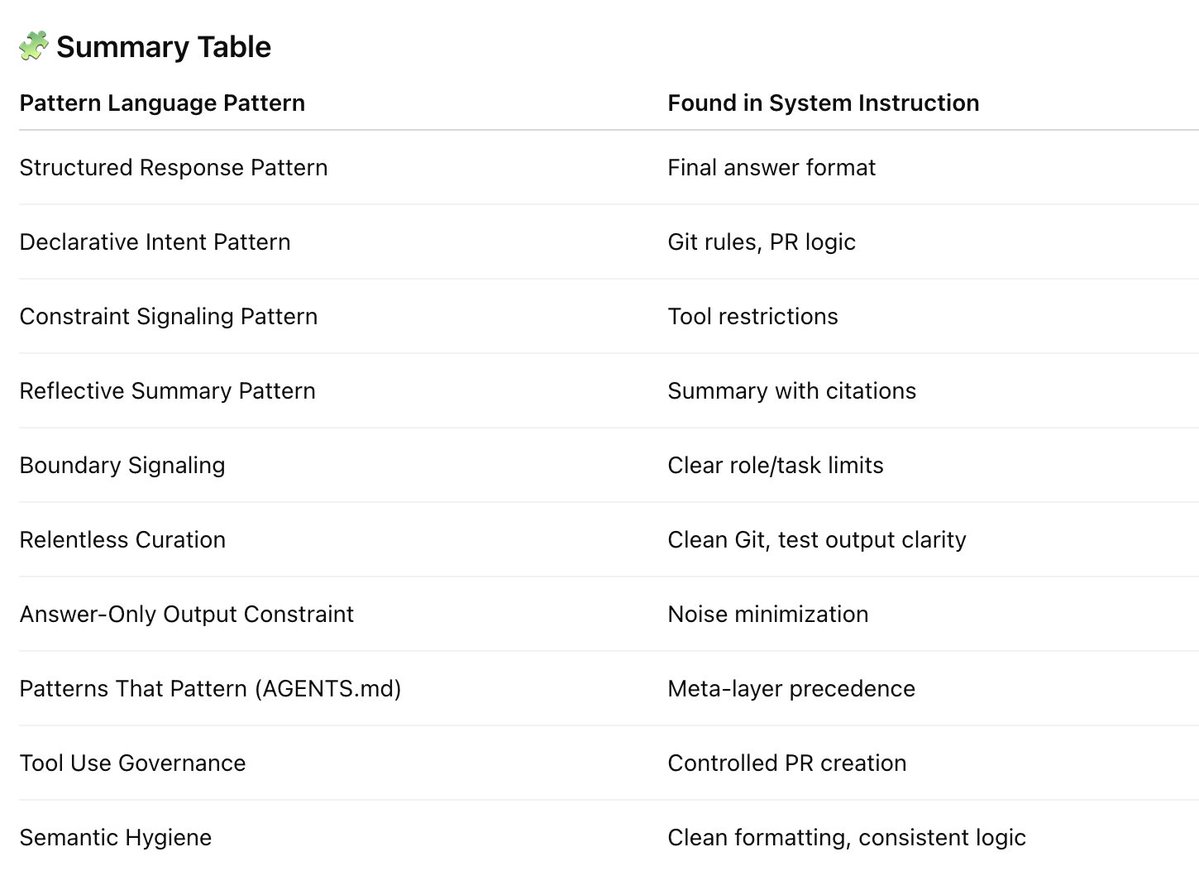This screenshot has height=890, width=1199.
Task: Select the Semantic Hygiene row label
Action: click(x=115, y=838)
